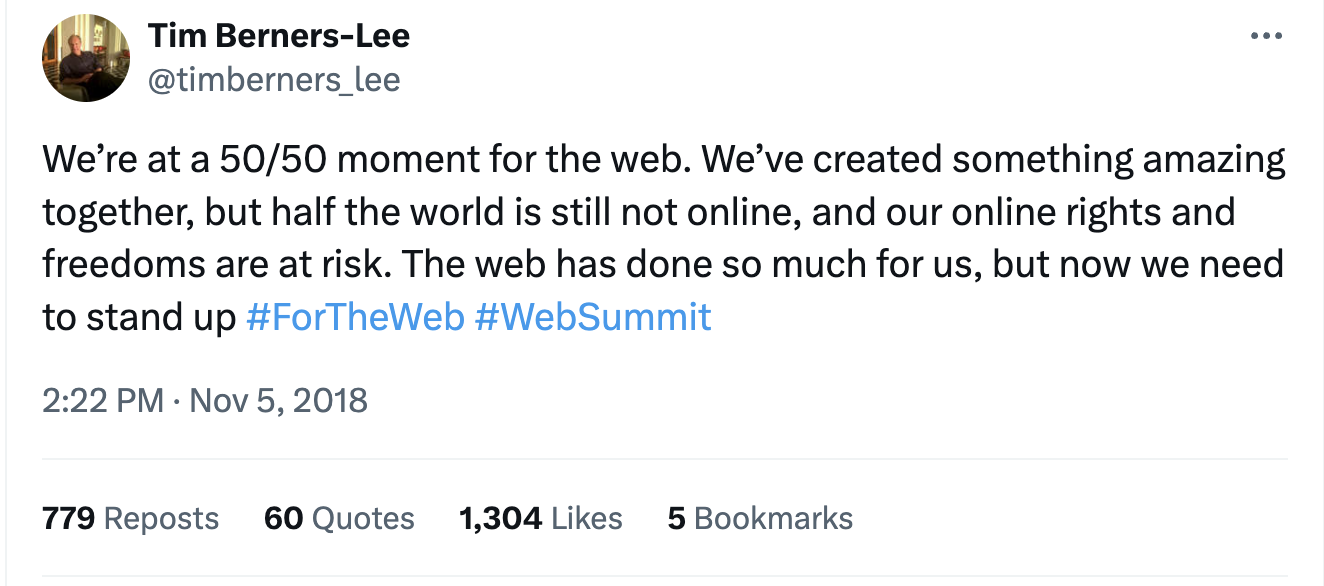Click the @timberners_lee handle

pyautogui.click(x=274, y=80)
